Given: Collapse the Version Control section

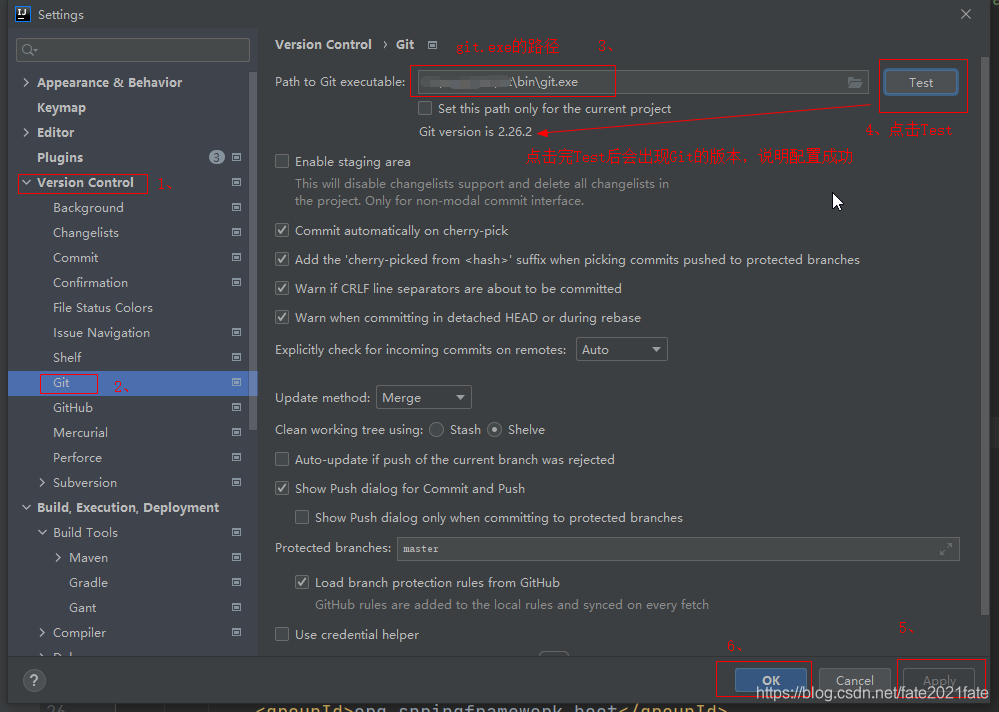Looking at the screenshot, I should (26, 182).
